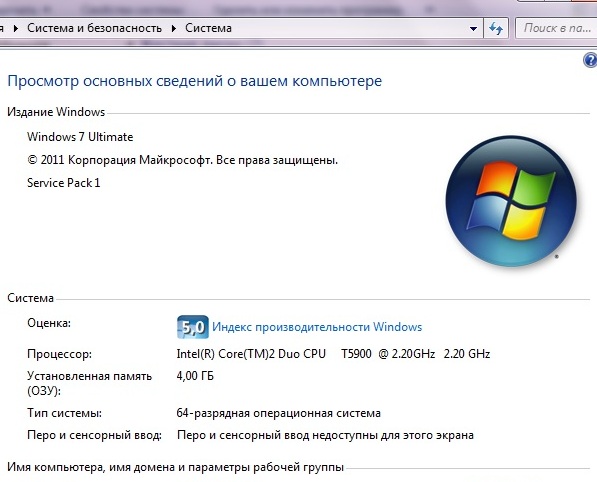Click the Тип системы: label

(x=64, y=413)
